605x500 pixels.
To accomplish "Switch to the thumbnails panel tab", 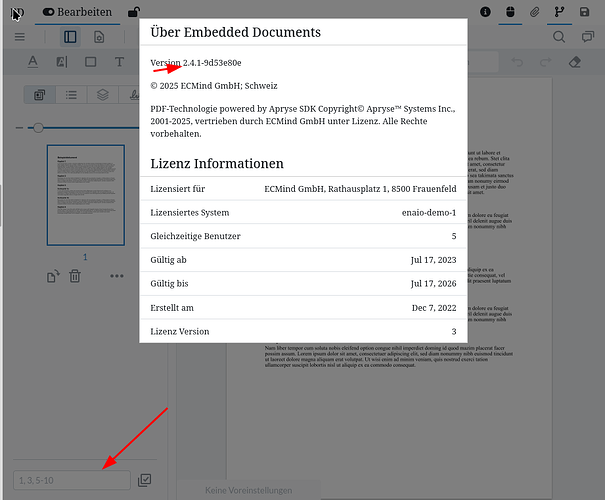I will point(39,95).
